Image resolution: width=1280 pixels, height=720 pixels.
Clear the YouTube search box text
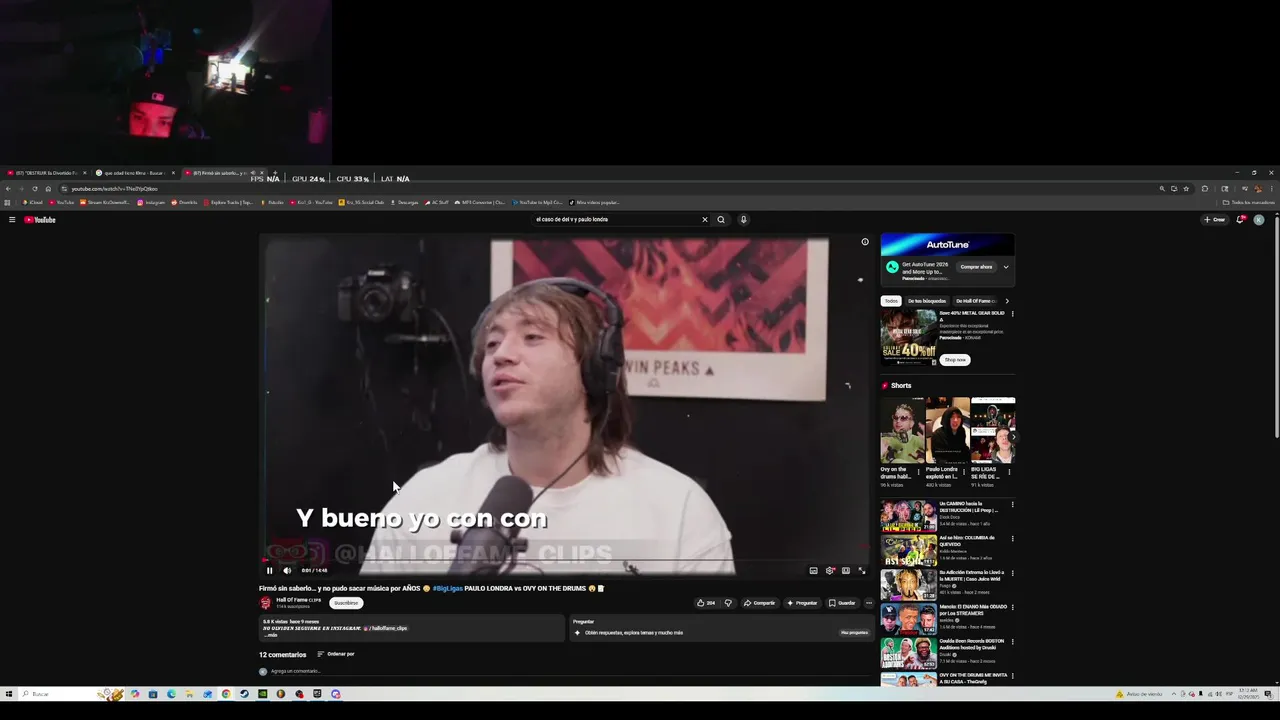click(704, 220)
